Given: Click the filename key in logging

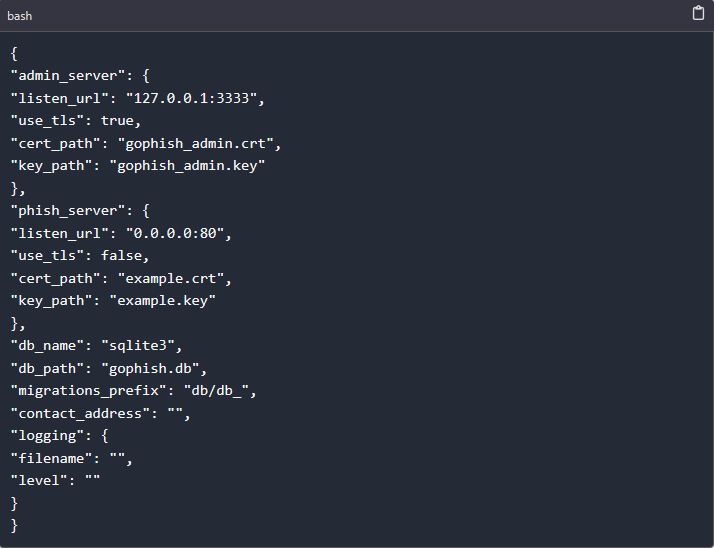Looking at the screenshot, I should click(51, 458).
